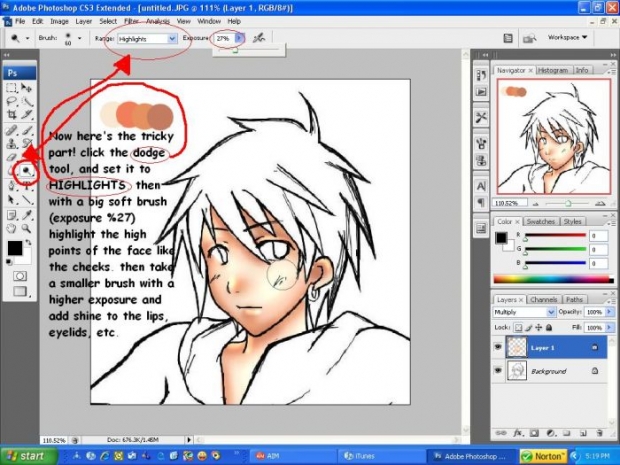Select the Rectangular Marquee tool
This screenshot has width=620, height=465.
click(12, 87)
